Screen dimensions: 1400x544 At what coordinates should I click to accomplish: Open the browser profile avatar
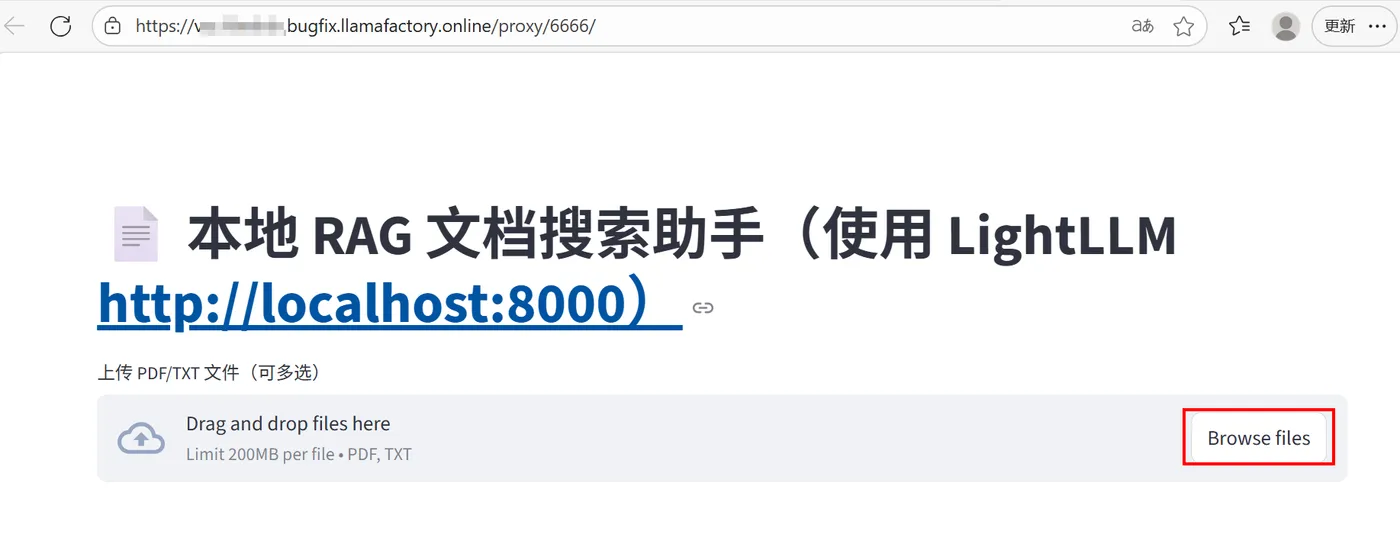tap(1286, 26)
